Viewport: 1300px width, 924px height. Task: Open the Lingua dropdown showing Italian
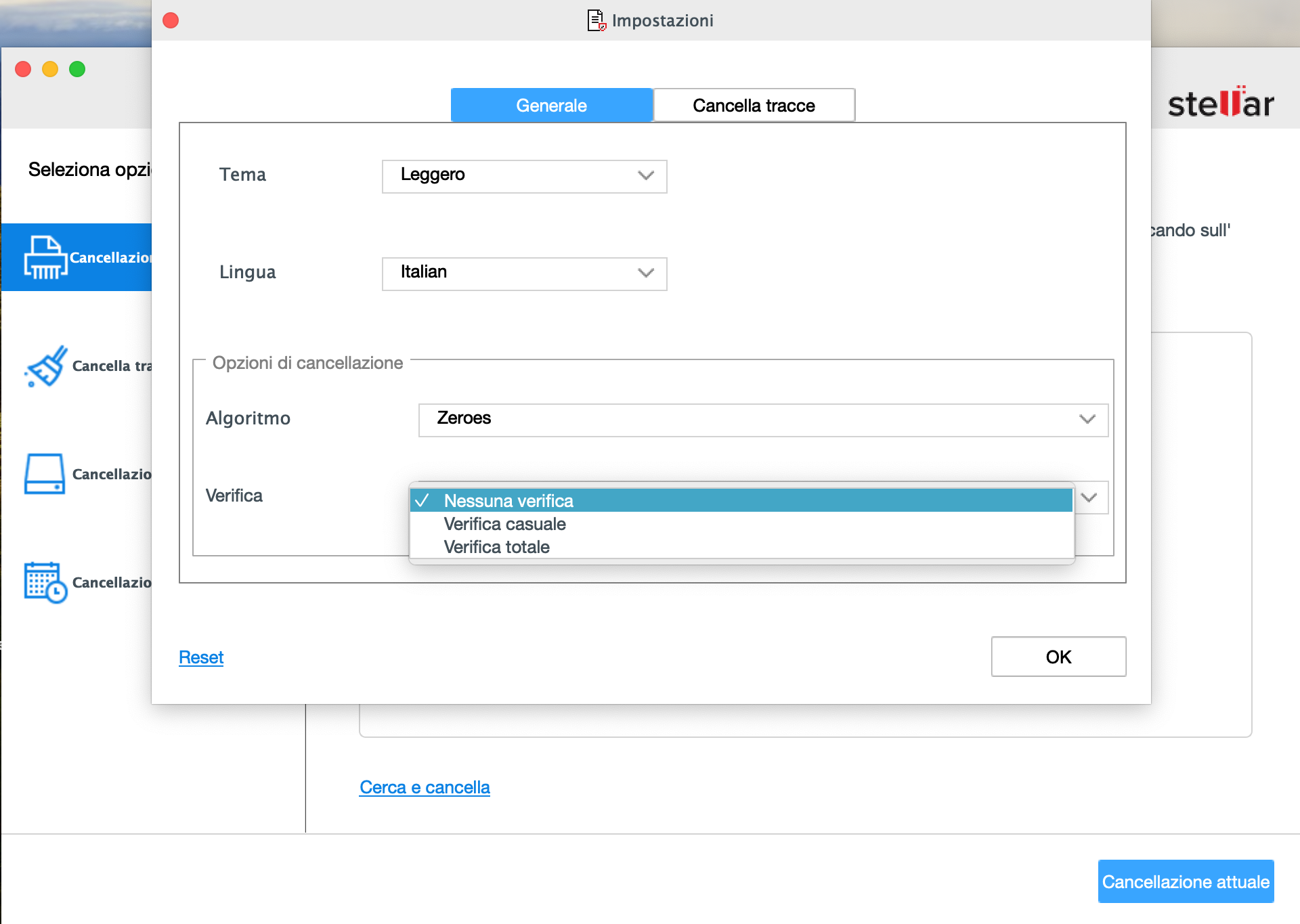525,273
